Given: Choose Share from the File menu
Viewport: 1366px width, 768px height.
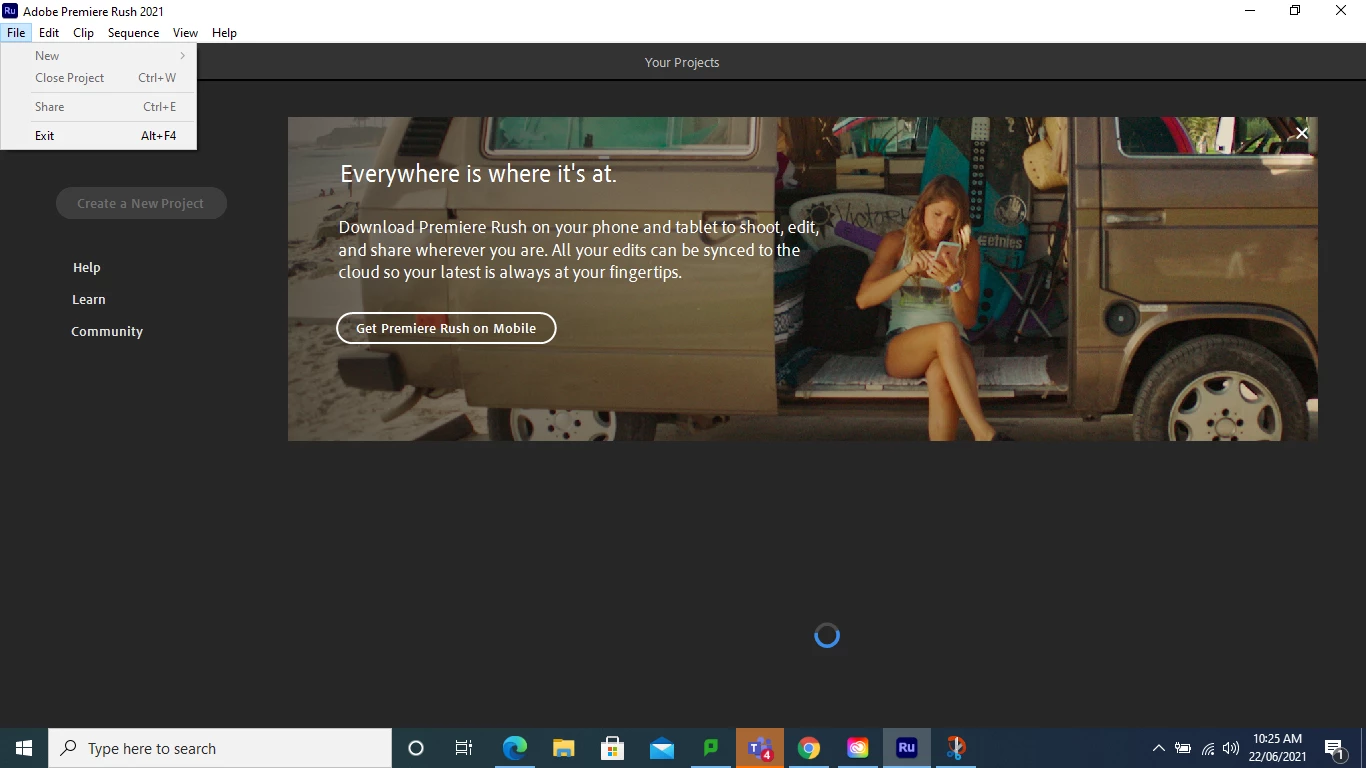Looking at the screenshot, I should pos(98,107).
